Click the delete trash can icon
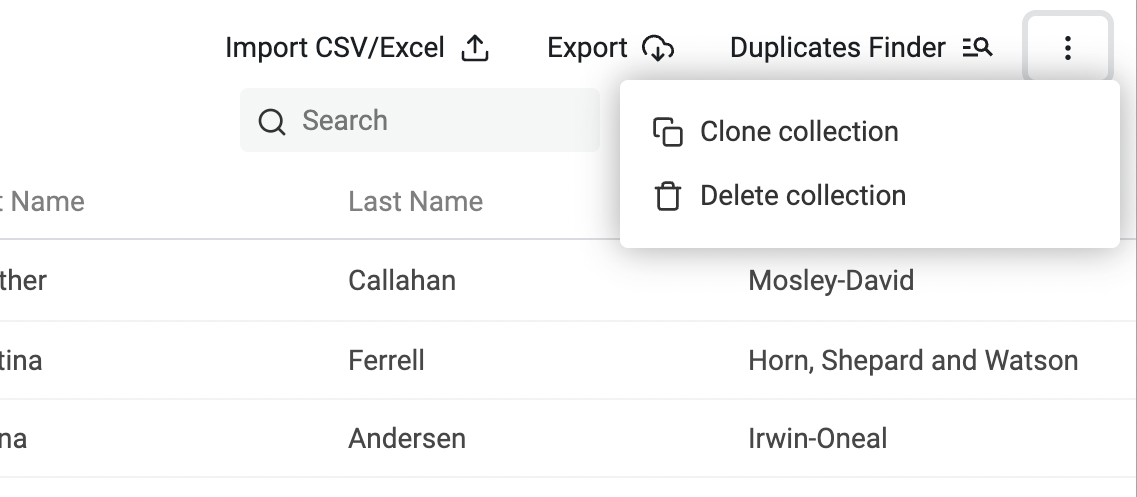 click(667, 196)
